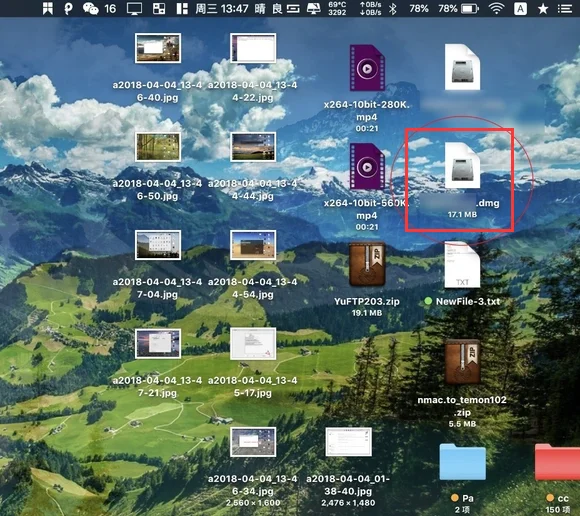Open the battery status menu showing 78%
The height and width of the screenshot is (516, 580).
(x=469, y=8)
